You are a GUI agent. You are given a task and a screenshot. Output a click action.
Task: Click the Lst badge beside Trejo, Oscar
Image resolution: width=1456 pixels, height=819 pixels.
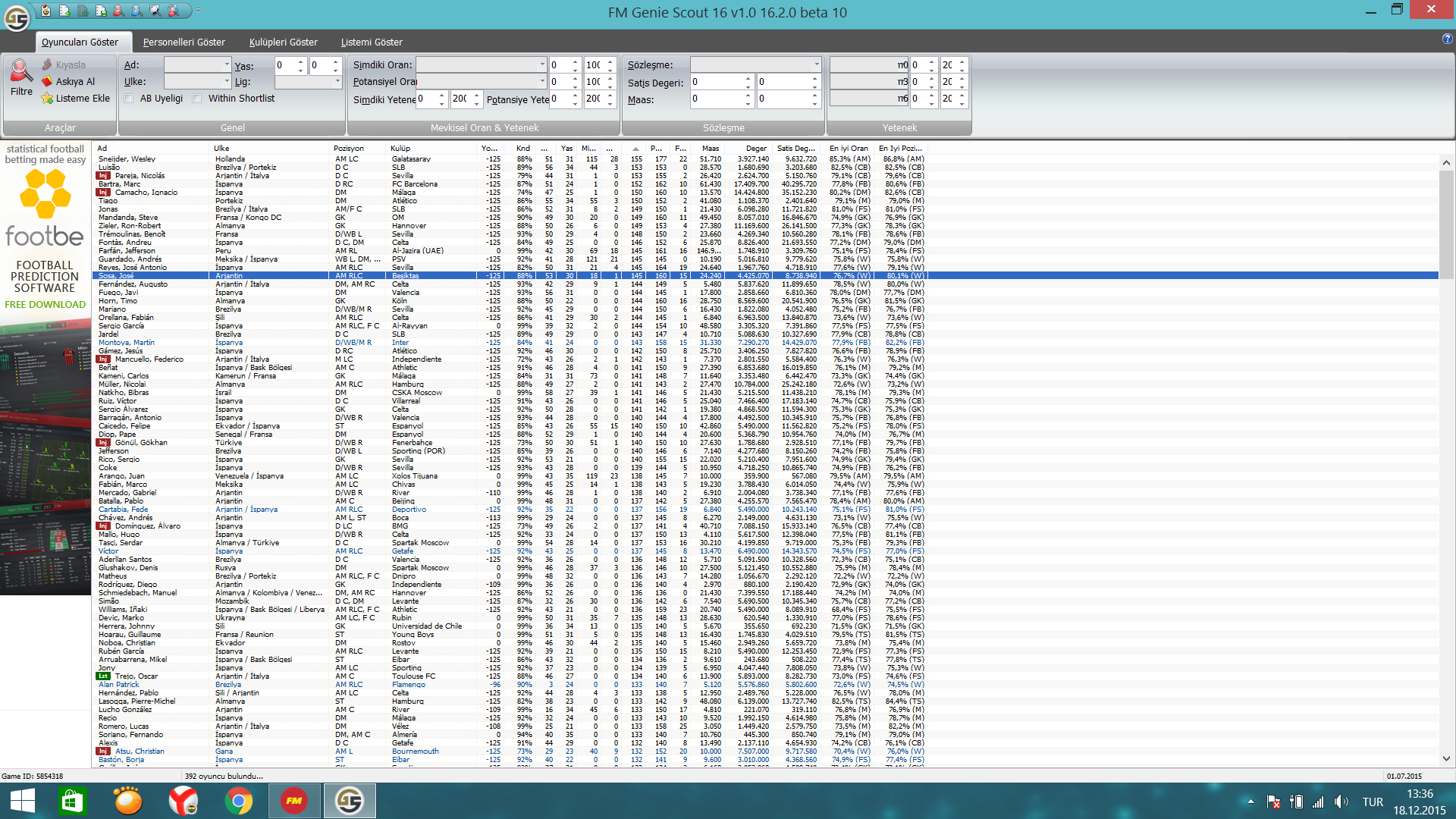pos(103,676)
